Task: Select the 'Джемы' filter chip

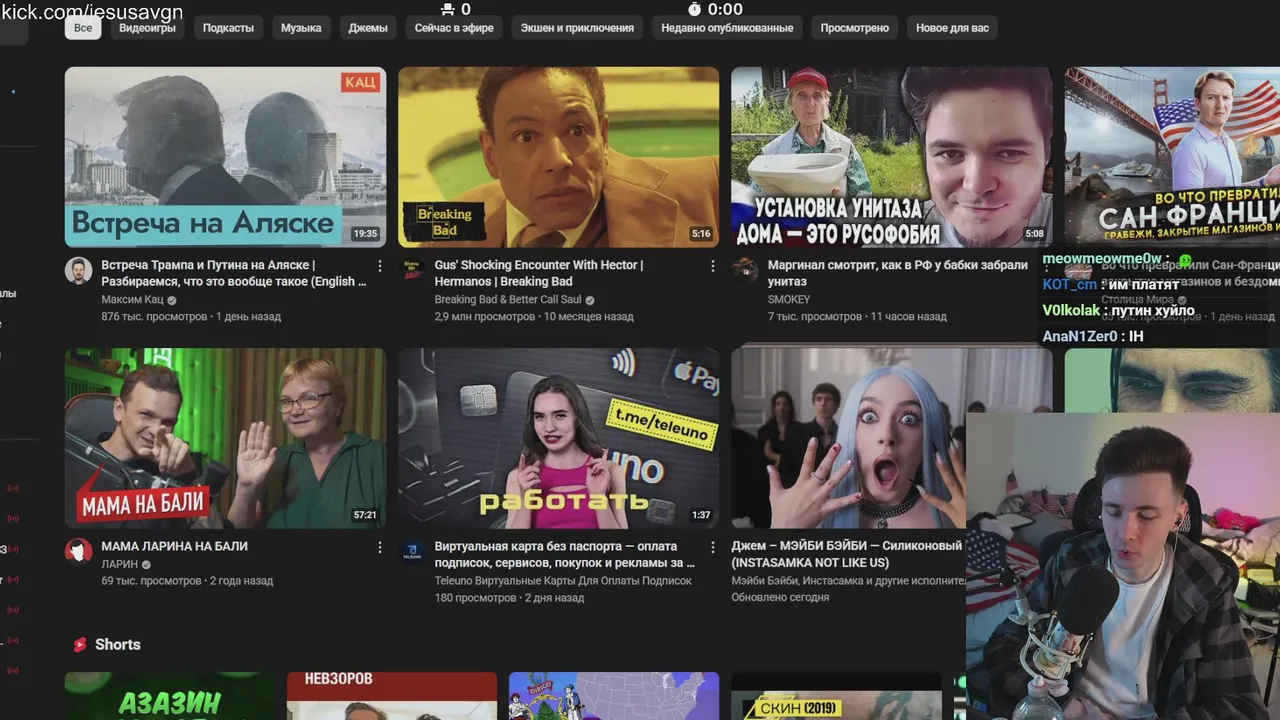Action: pyautogui.click(x=368, y=28)
